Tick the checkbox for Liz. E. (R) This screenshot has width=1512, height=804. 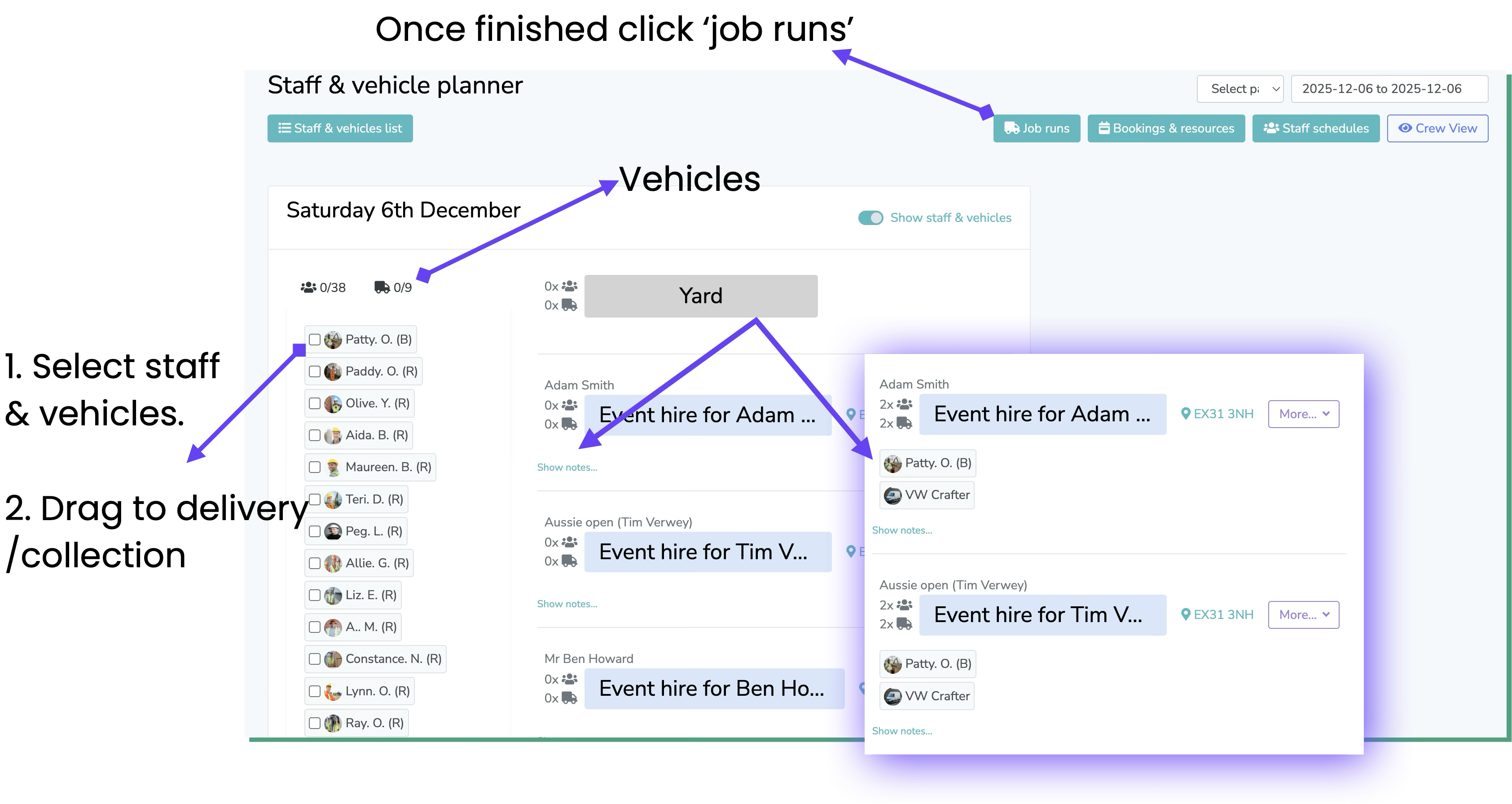315,595
